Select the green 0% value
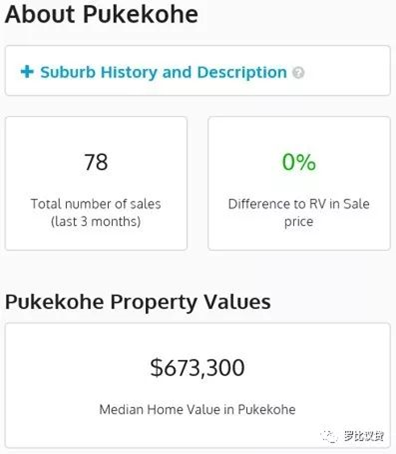This screenshot has width=396, height=454. [x=299, y=162]
